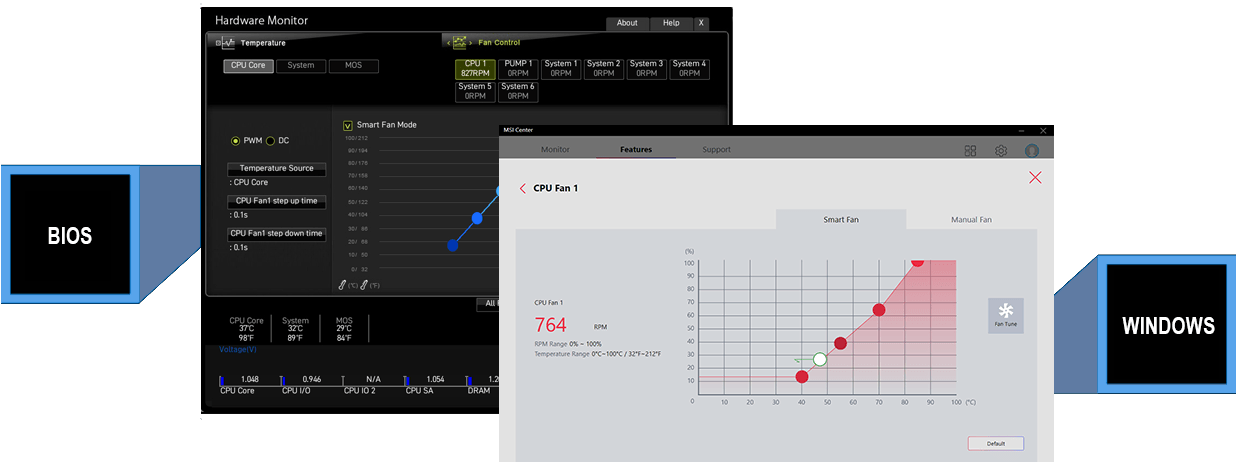Open the Monitor tab in MSI Center
The height and width of the screenshot is (476, 1238).
[x=555, y=150]
